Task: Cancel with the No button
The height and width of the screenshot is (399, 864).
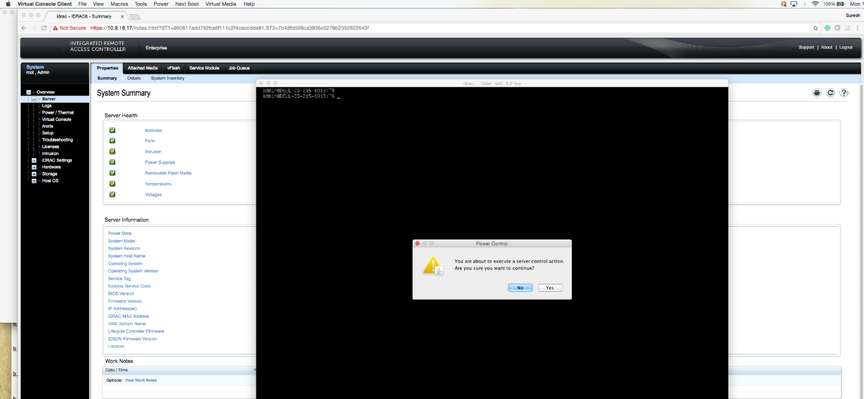Action: coord(520,288)
